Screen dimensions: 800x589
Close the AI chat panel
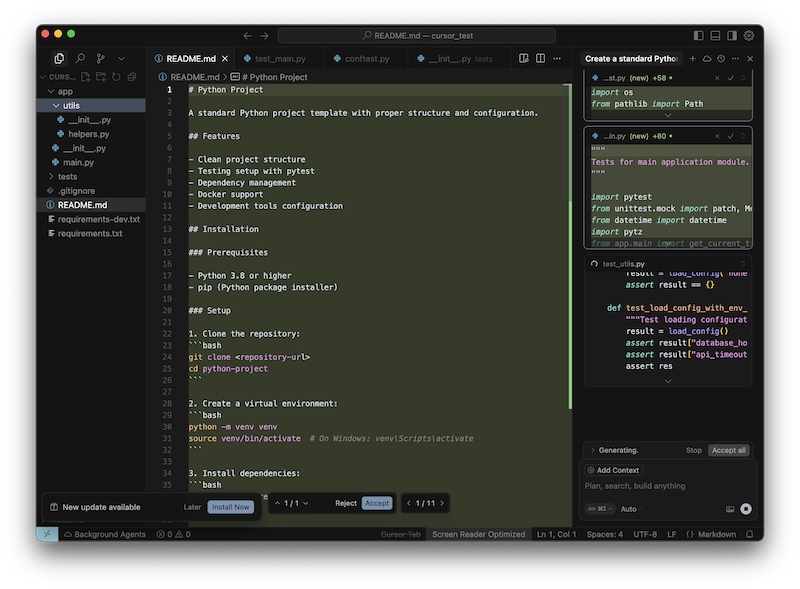tap(750, 59)
